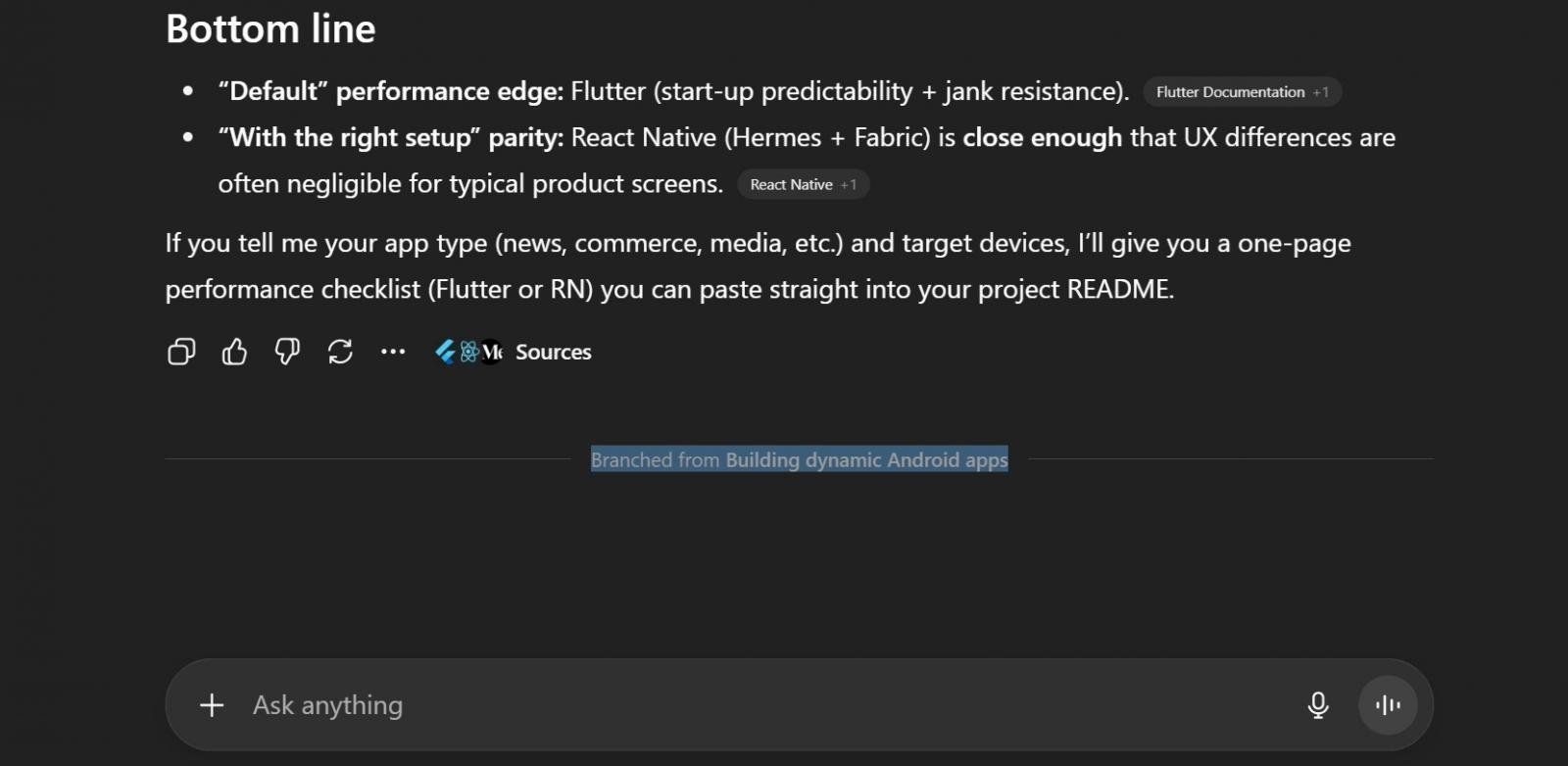Open the Flutter favicon in the sources row
Viewport: 1568px width, 766px height.
442,351
